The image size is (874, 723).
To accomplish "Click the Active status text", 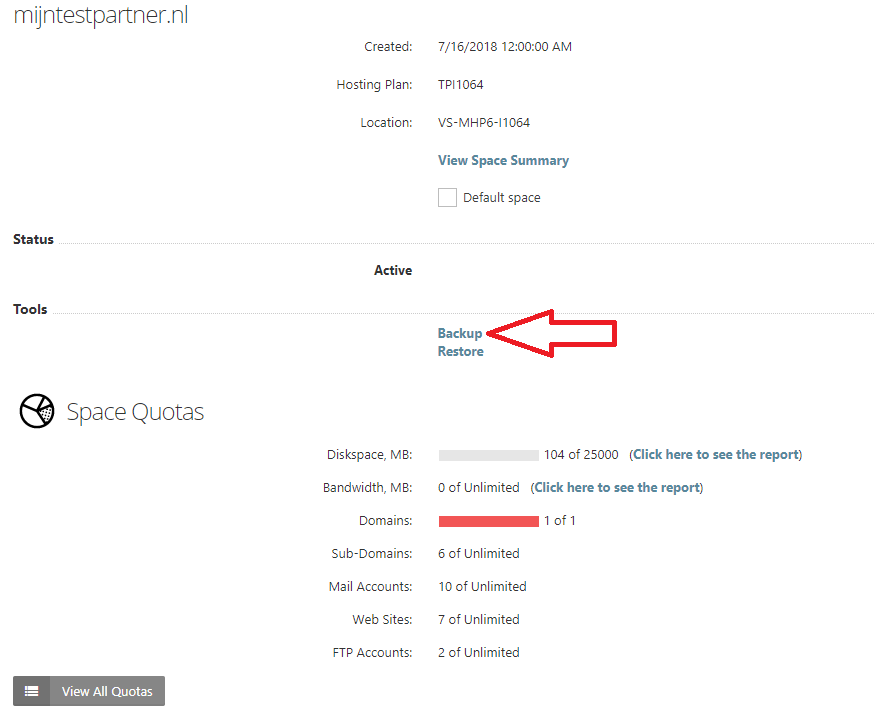I will (x=393, y=270).
